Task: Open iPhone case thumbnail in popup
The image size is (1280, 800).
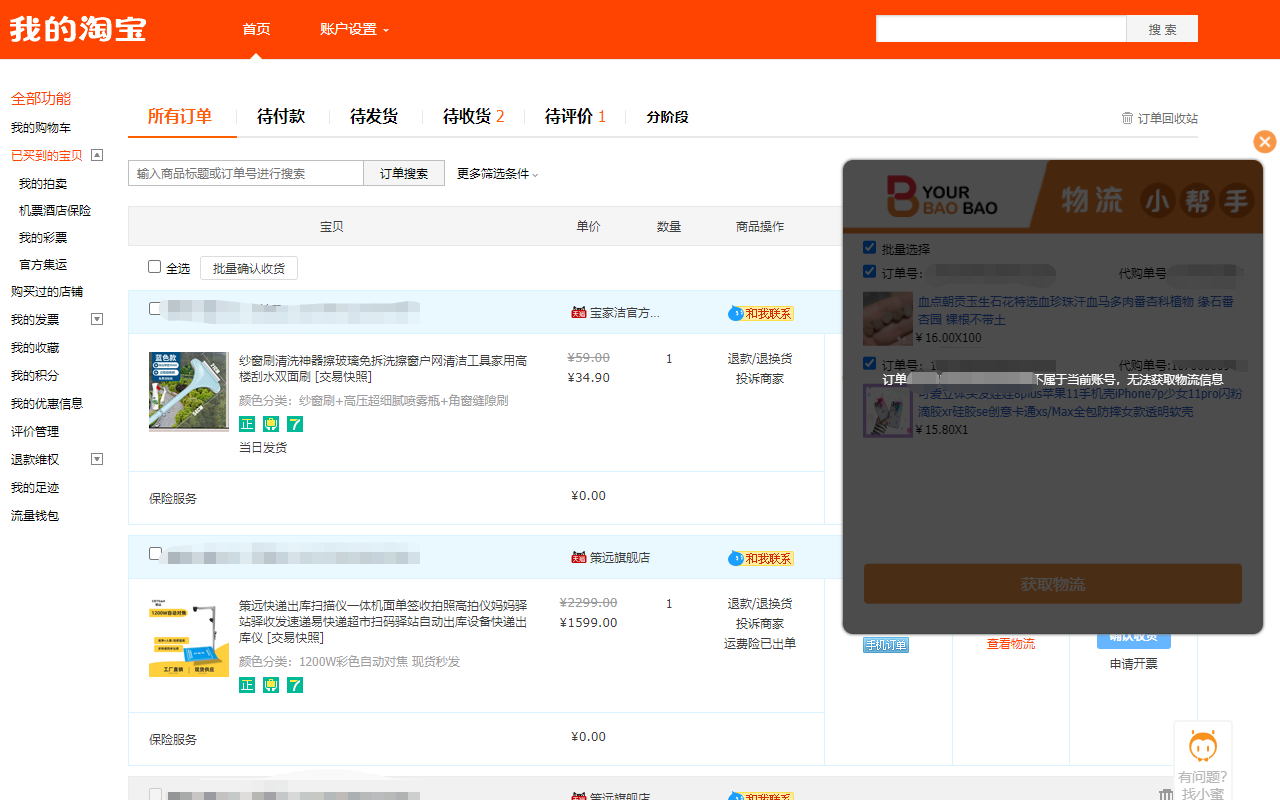Action: tap(888, 411)
